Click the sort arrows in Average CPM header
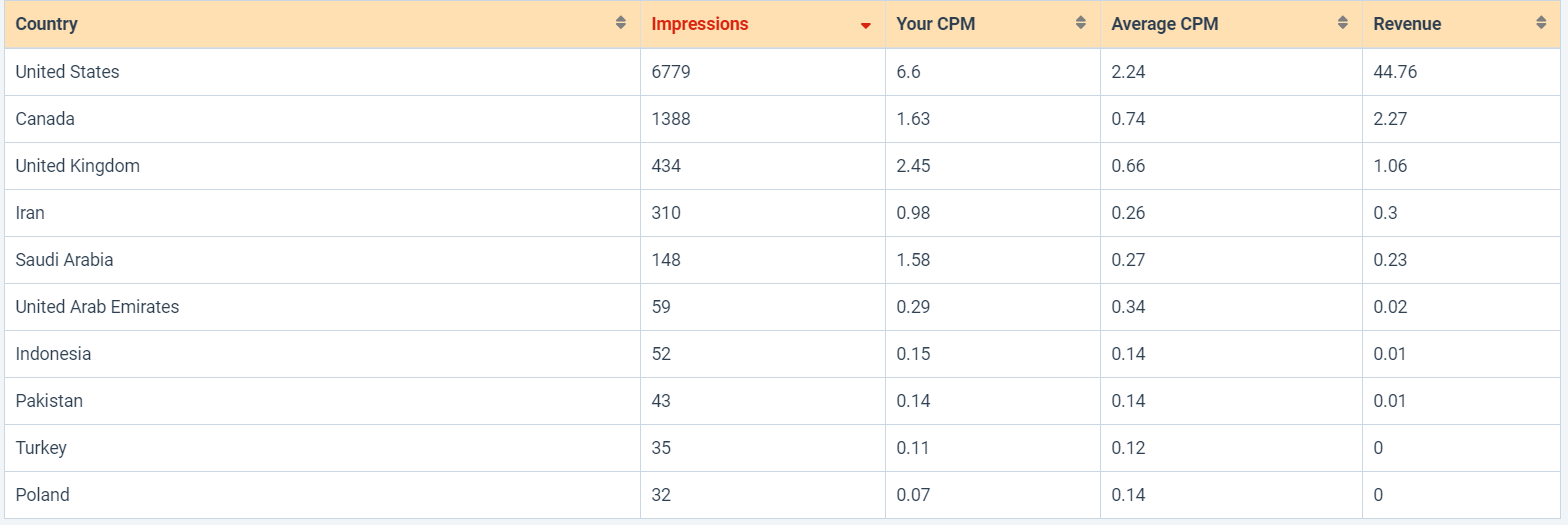Screen dimensions: 1568x525 tap(1343, 23)
